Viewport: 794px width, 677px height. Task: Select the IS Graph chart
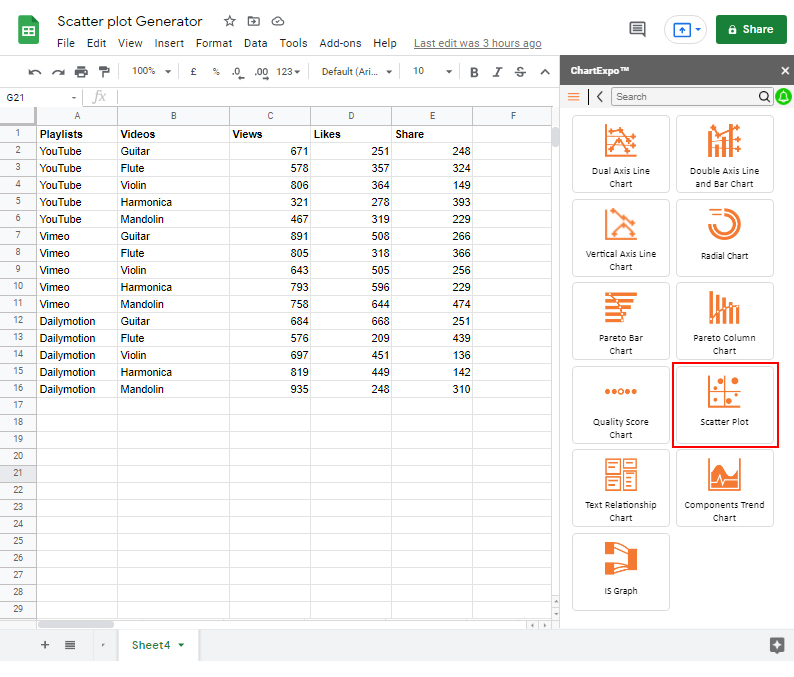621,572
